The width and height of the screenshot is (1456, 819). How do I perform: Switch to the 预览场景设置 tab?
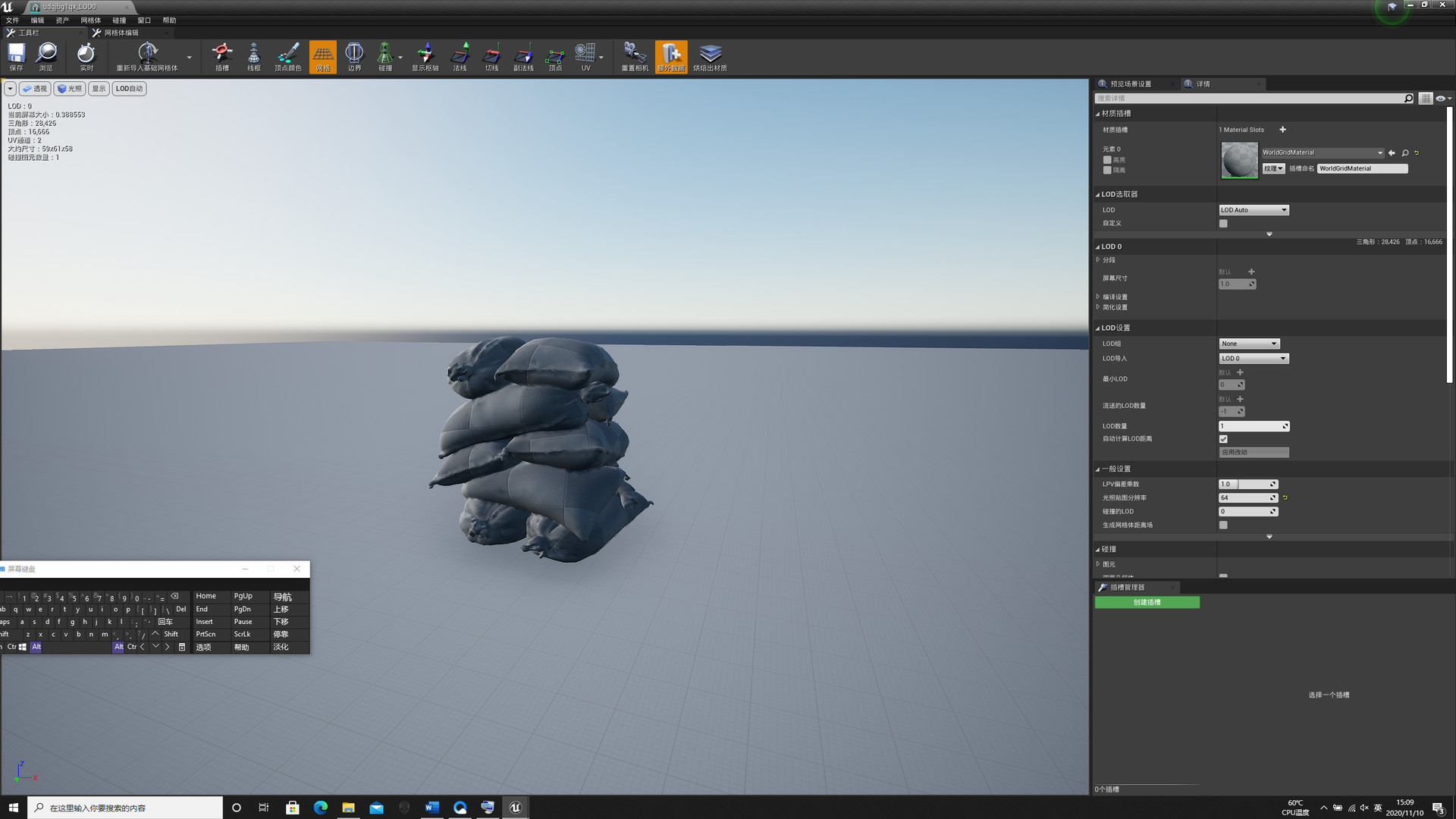click(1130, 84)
